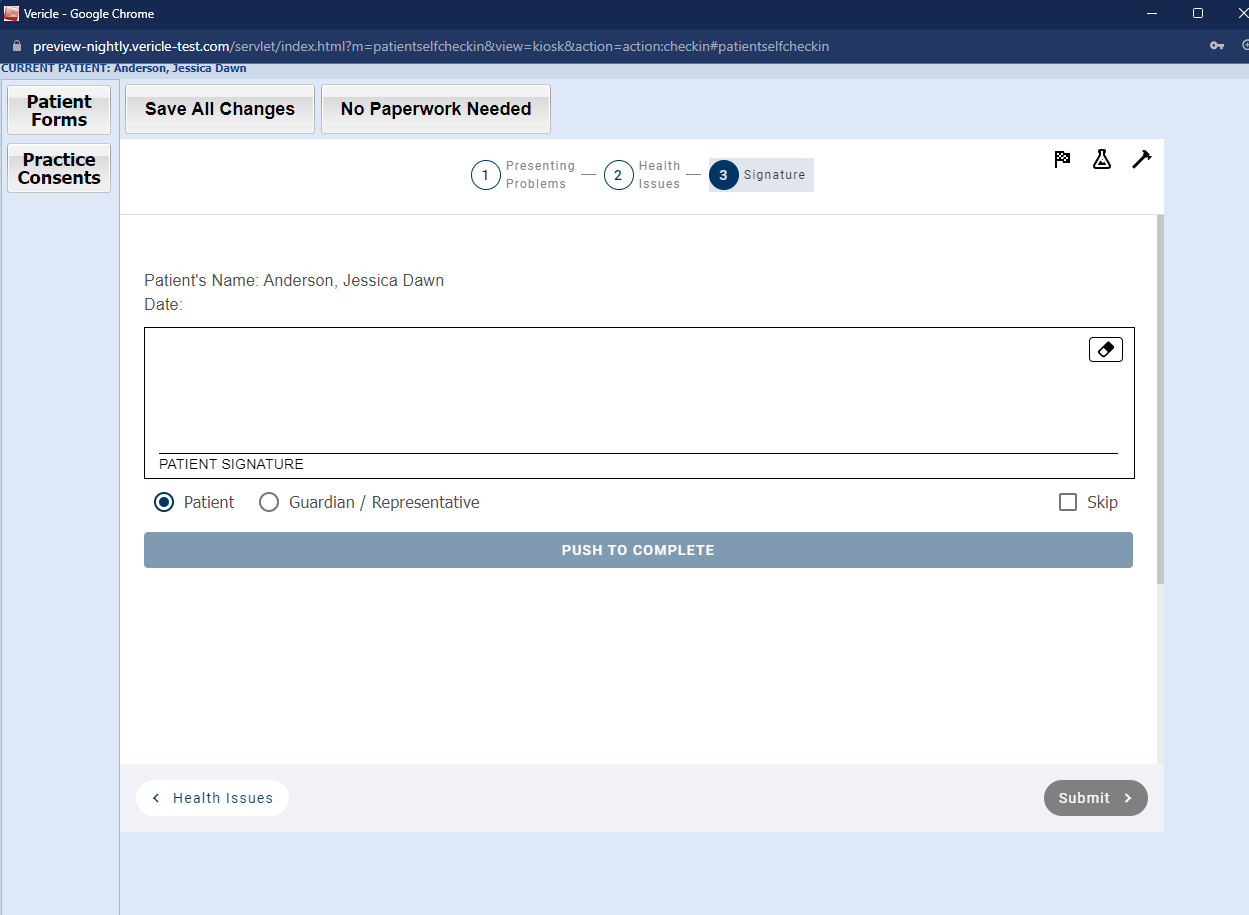Click the lab flask icon

(1102, 159)
